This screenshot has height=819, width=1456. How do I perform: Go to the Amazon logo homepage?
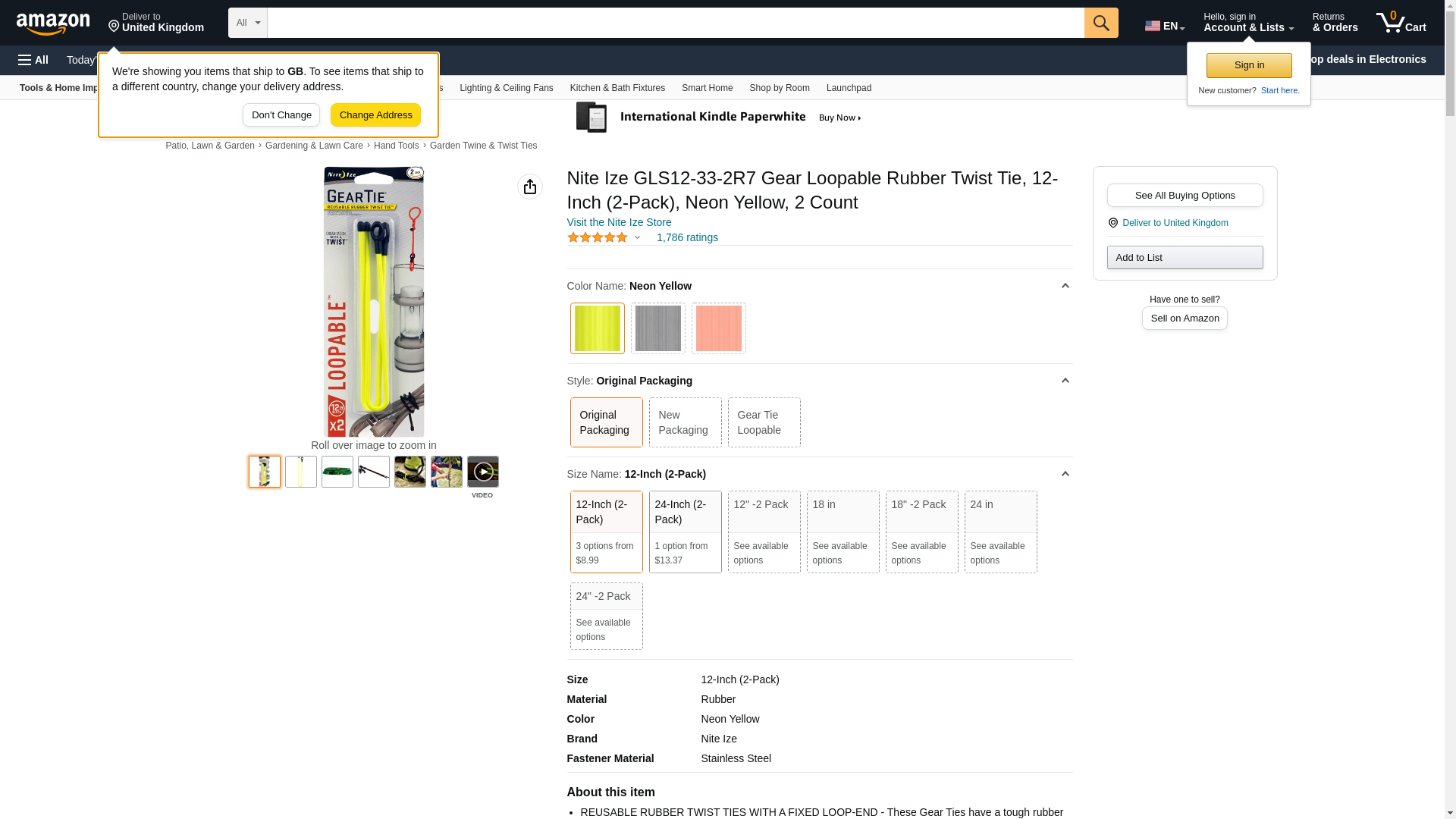tap(53, 24)
